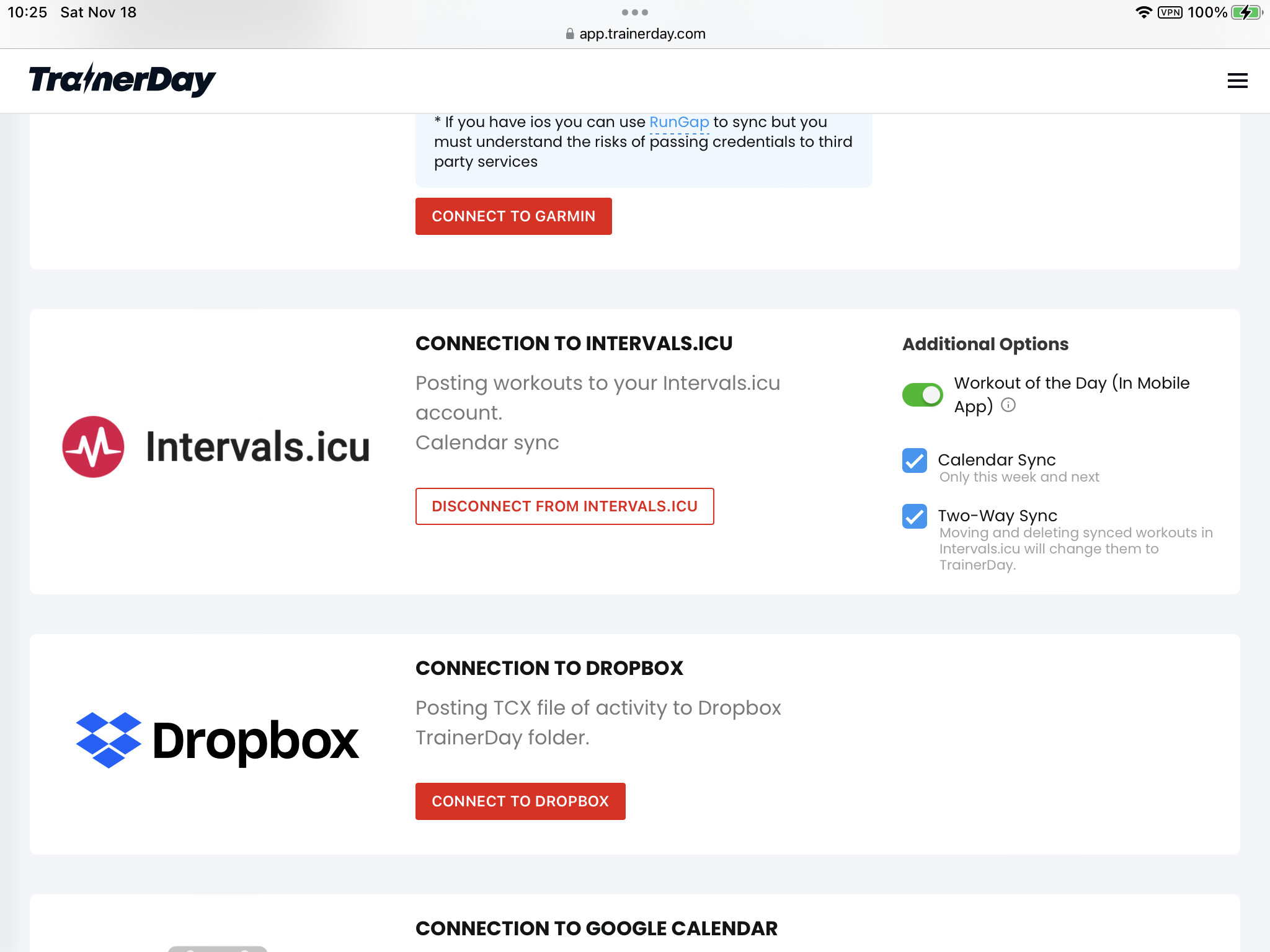Click the 'Calendar sync' description line
The image size is (1270, 952).
click(x=487, y=443)
